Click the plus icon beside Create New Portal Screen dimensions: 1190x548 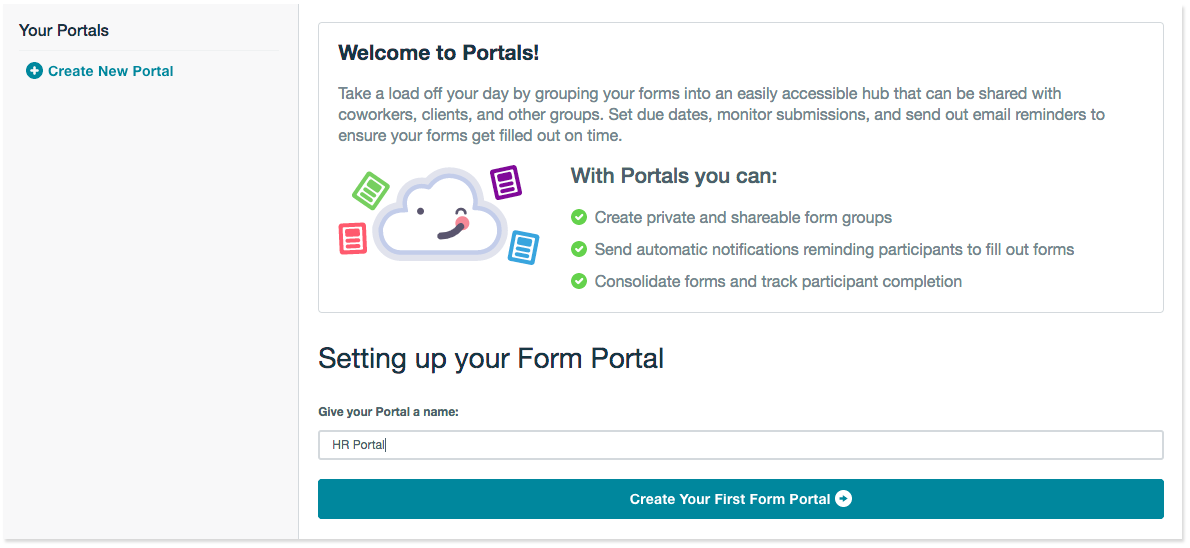click(34, 71)
